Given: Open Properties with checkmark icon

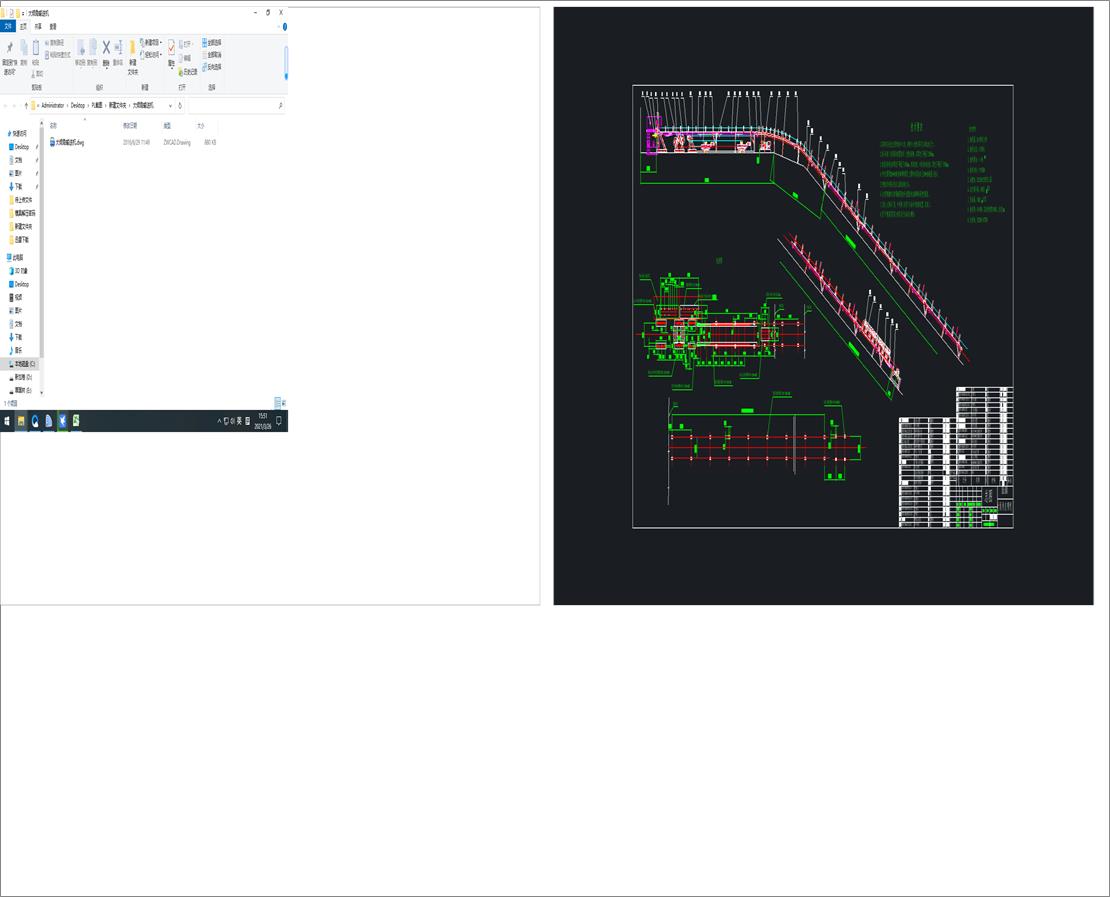Looking at the screenshot, I should click(171, 53).
